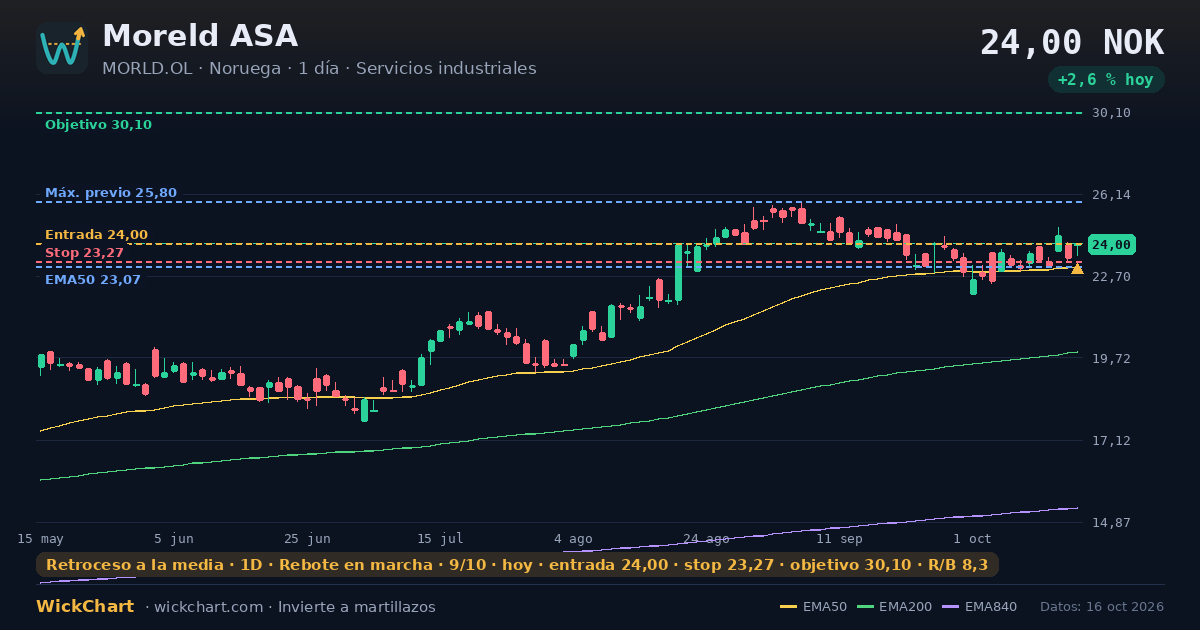
Task: Click the 24 ago date label
Action: tap(706, 538)
